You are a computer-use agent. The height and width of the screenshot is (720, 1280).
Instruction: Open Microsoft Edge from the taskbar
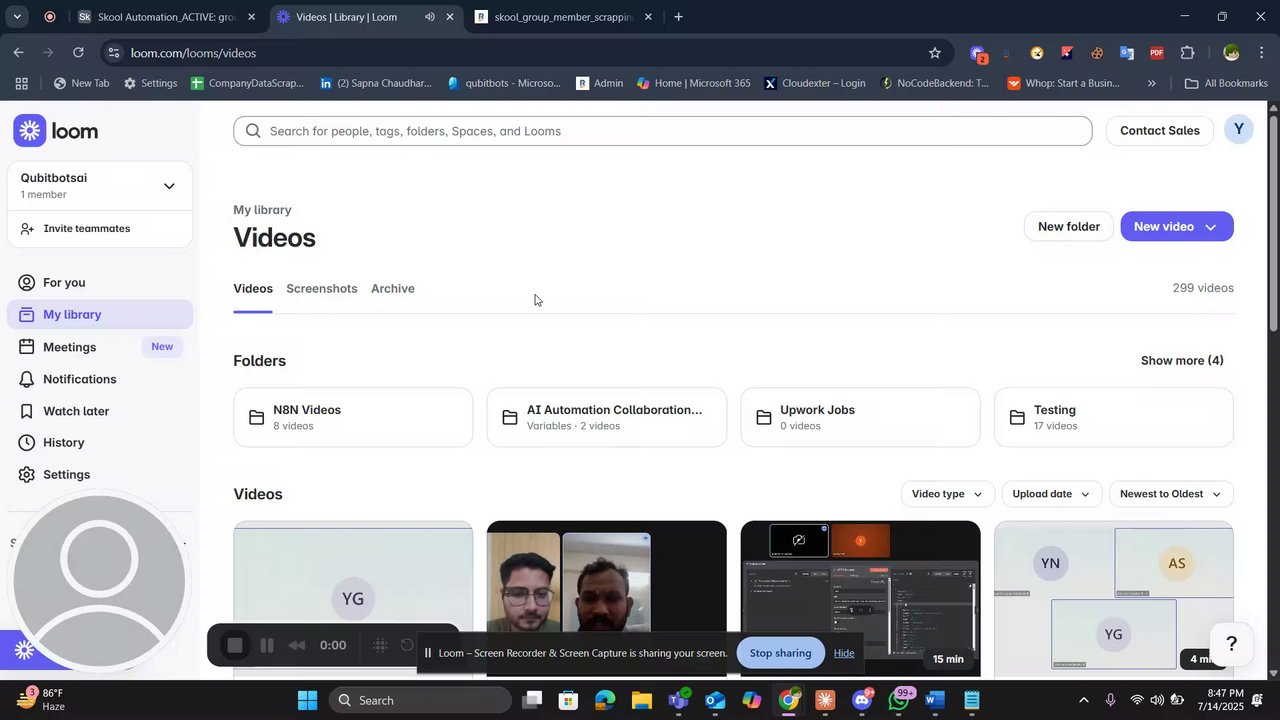click(x=605, y=700)
